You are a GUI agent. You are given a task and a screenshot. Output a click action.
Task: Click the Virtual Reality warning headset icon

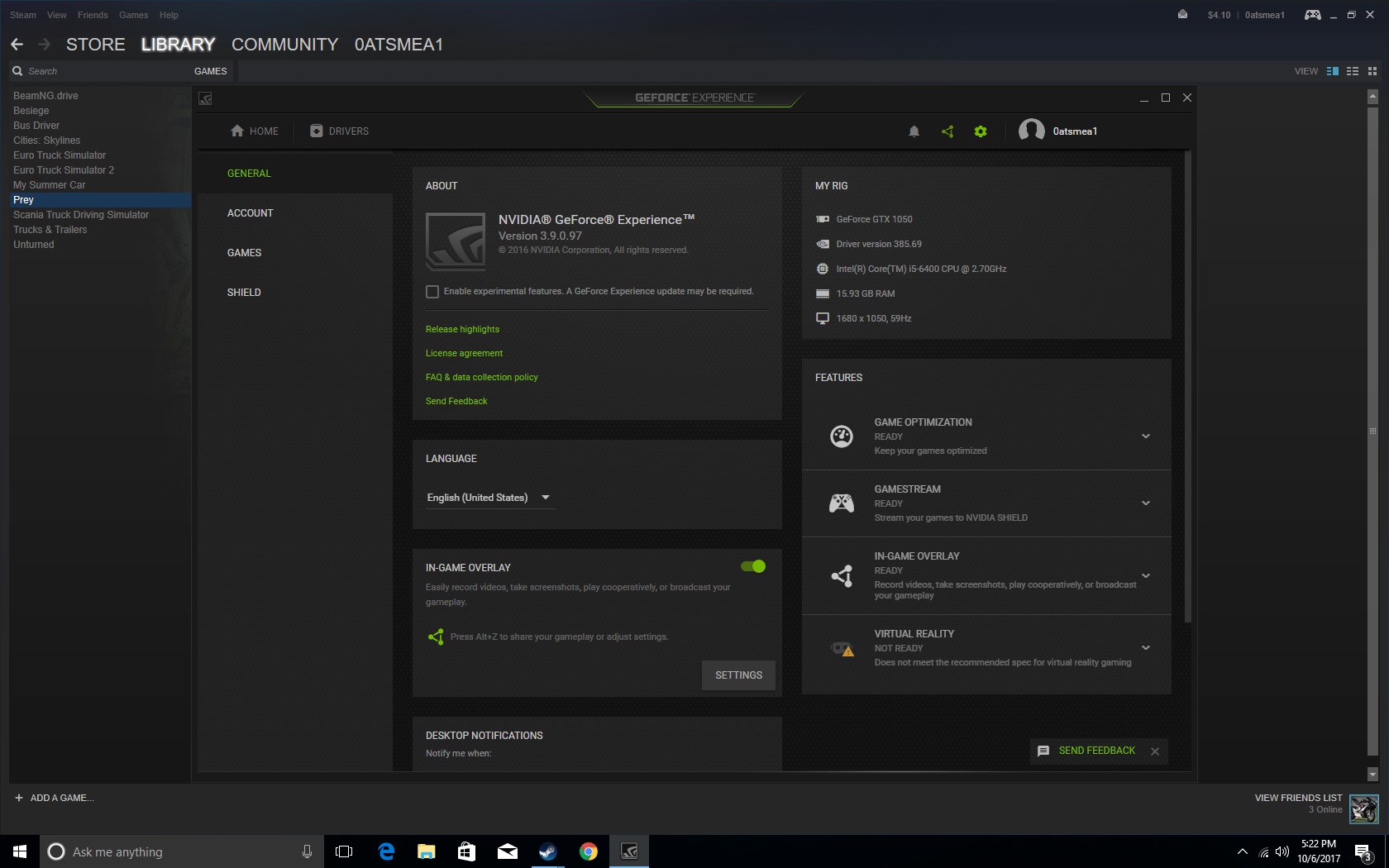842,649
